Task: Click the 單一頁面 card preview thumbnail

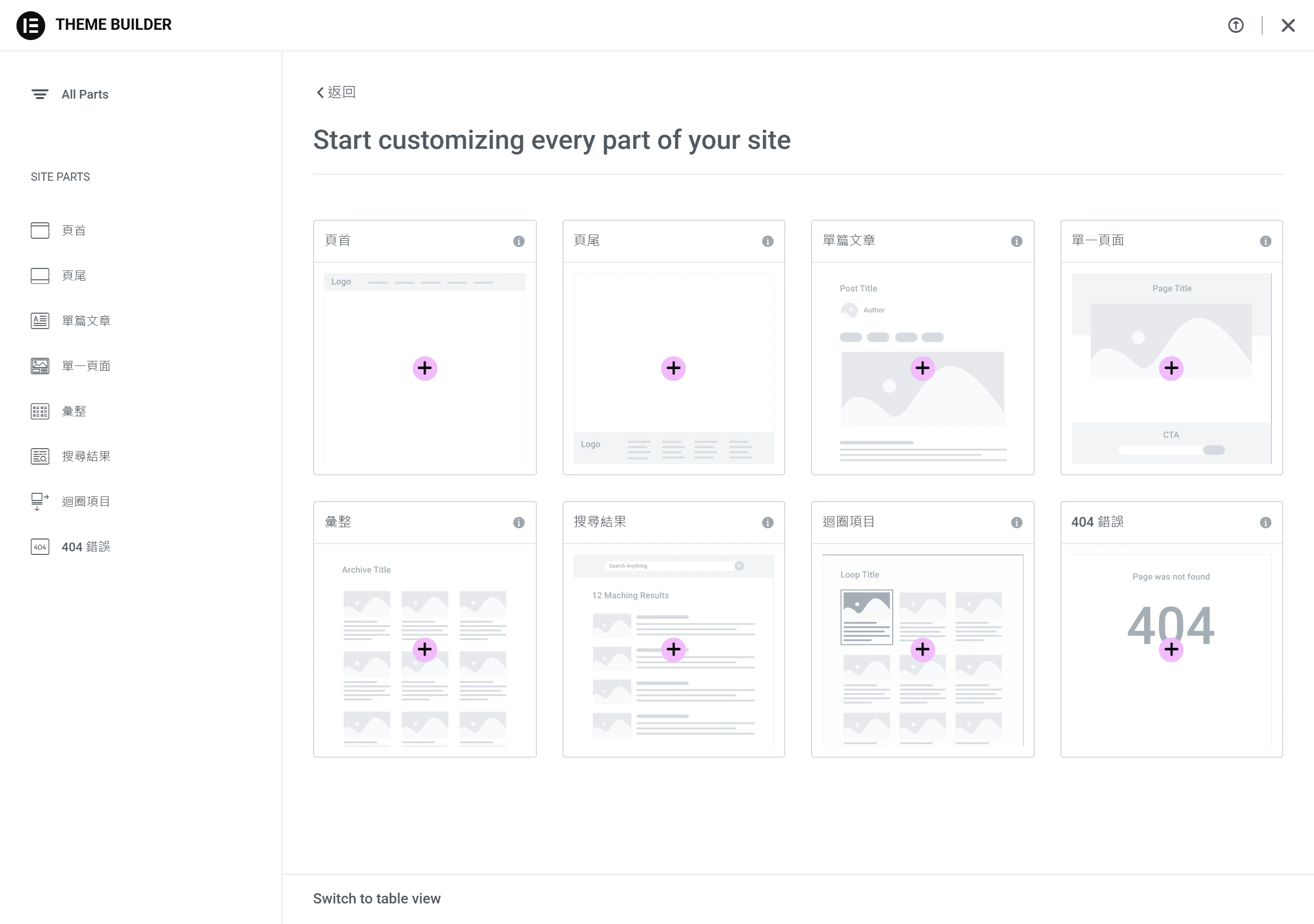Action: pyautogui.click(x=1171, y=368)
